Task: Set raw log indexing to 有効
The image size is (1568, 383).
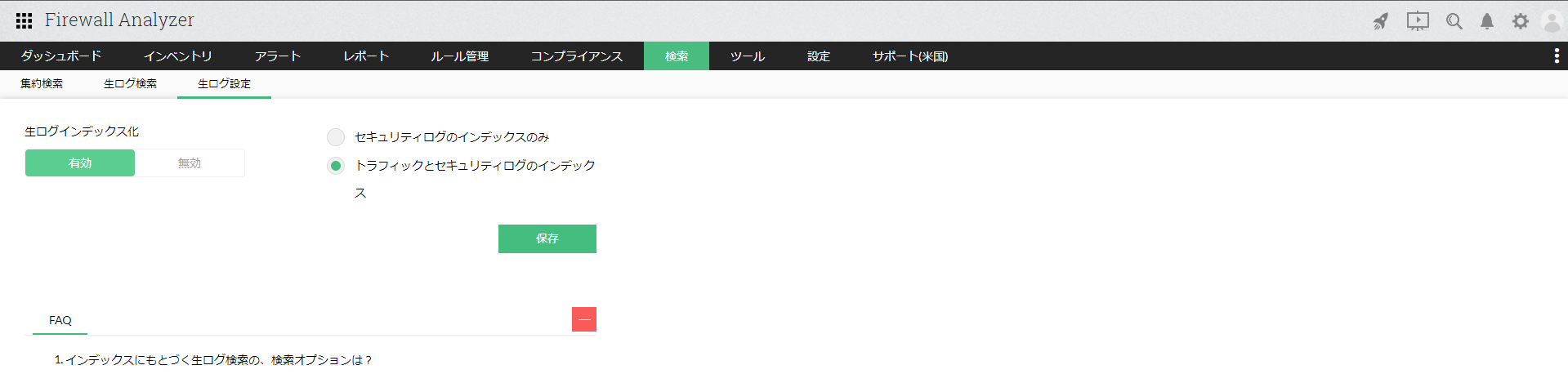Action: pyautogui.click(x=80, y=163)
